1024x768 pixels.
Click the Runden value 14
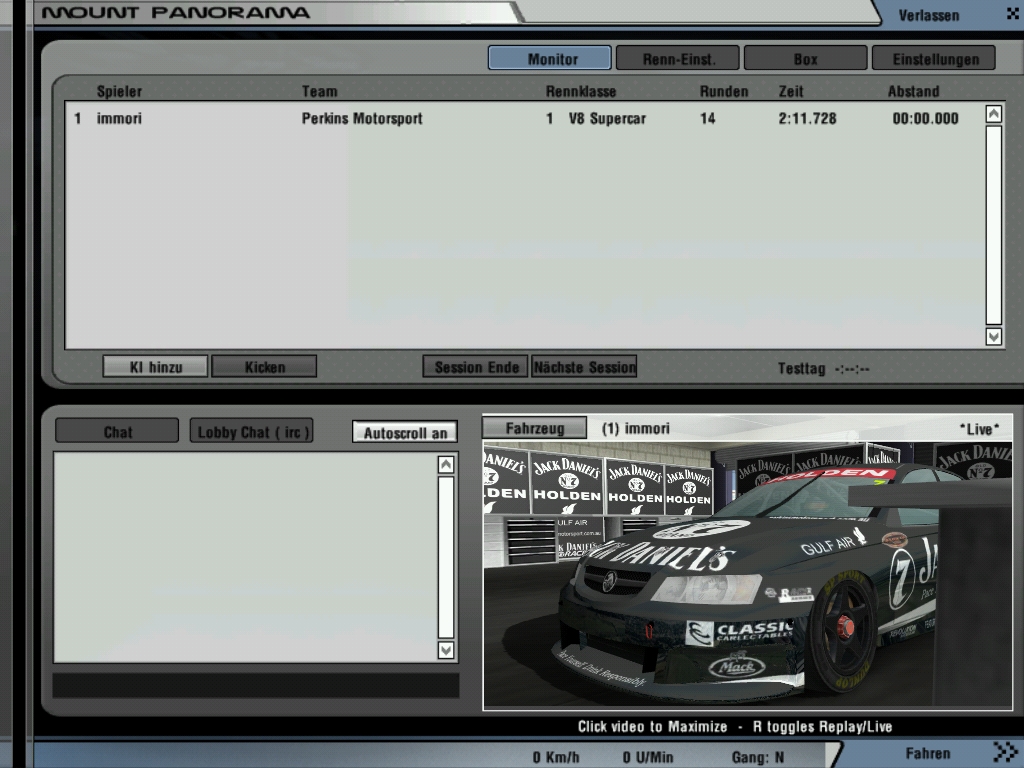pyautogui.click(x=707, y=118)
